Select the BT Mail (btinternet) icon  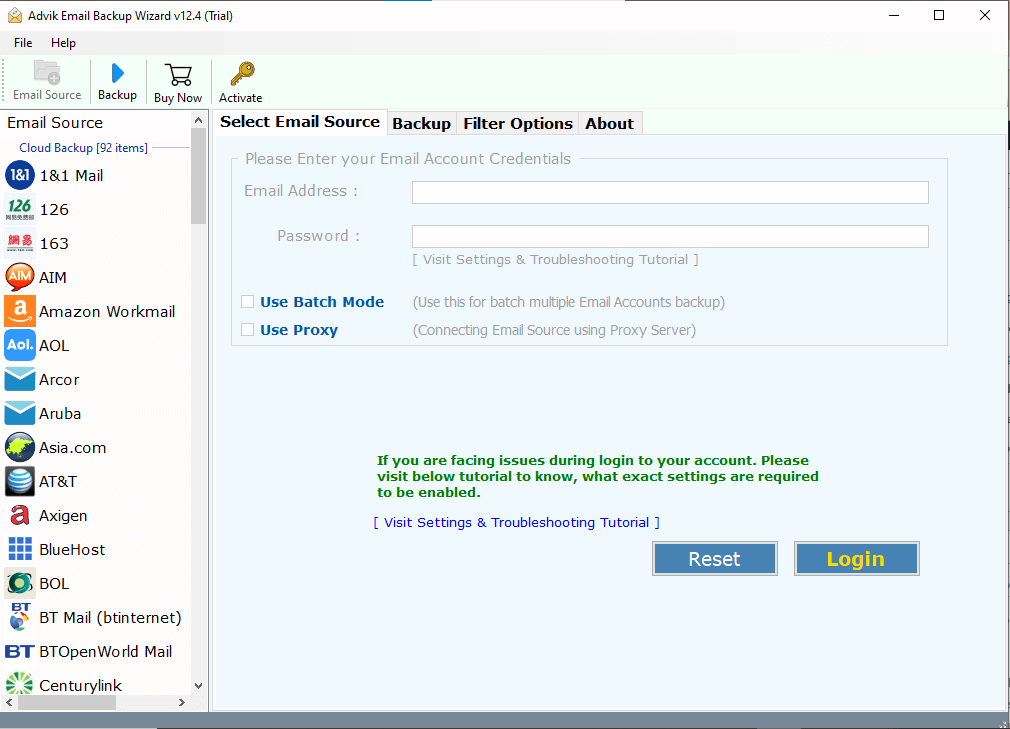(20, 617)
